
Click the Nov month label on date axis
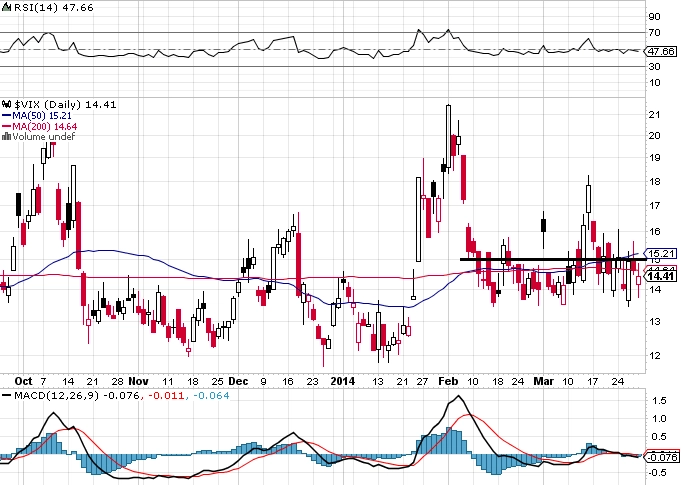tap(138, 381)
